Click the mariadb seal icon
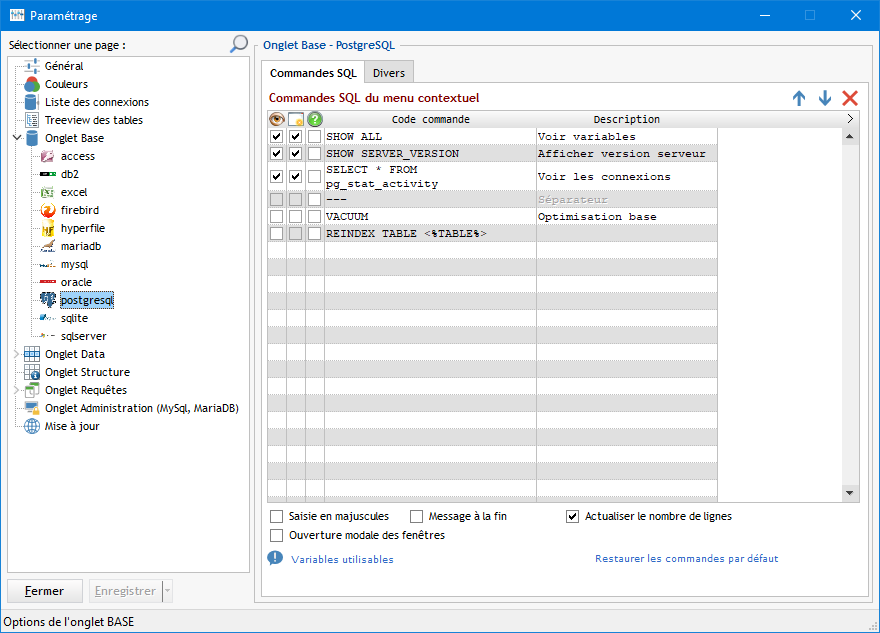This screenshot has width=880, height=633. [x=48, y=246]
